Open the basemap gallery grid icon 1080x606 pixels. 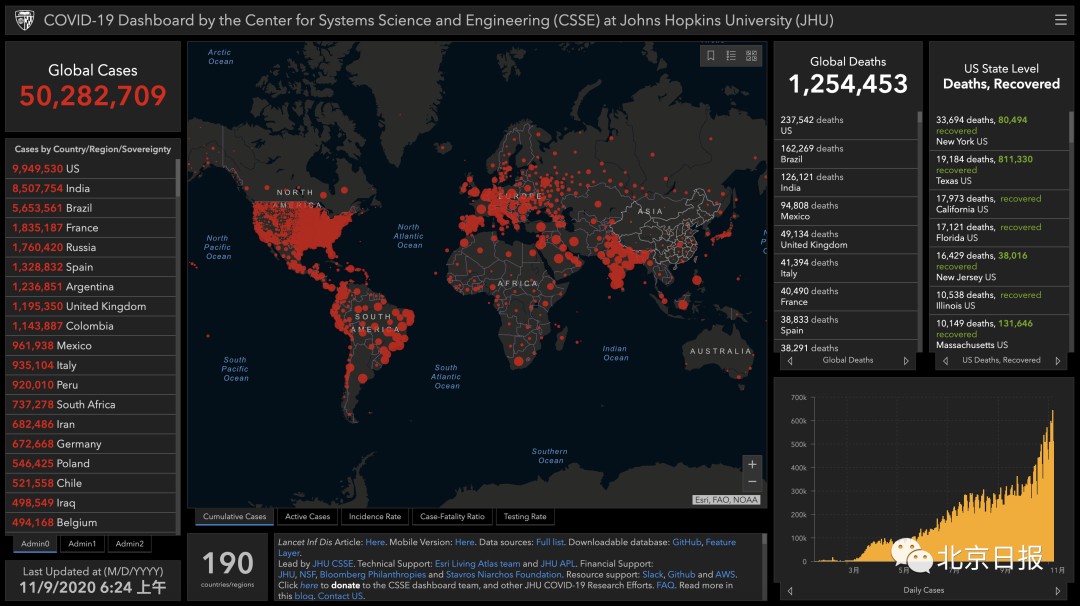point(751,56)
